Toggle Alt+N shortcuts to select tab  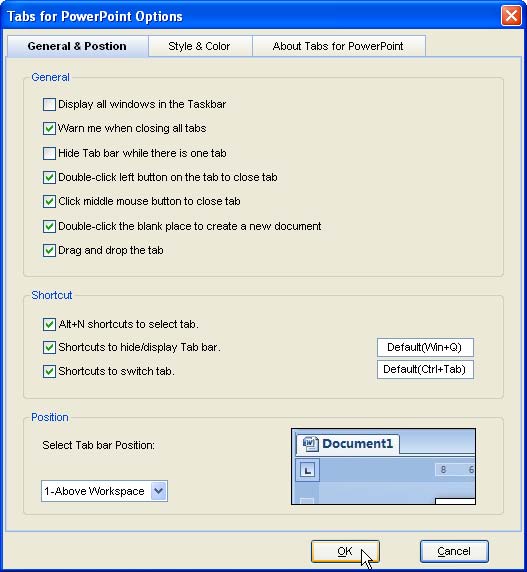49,324
